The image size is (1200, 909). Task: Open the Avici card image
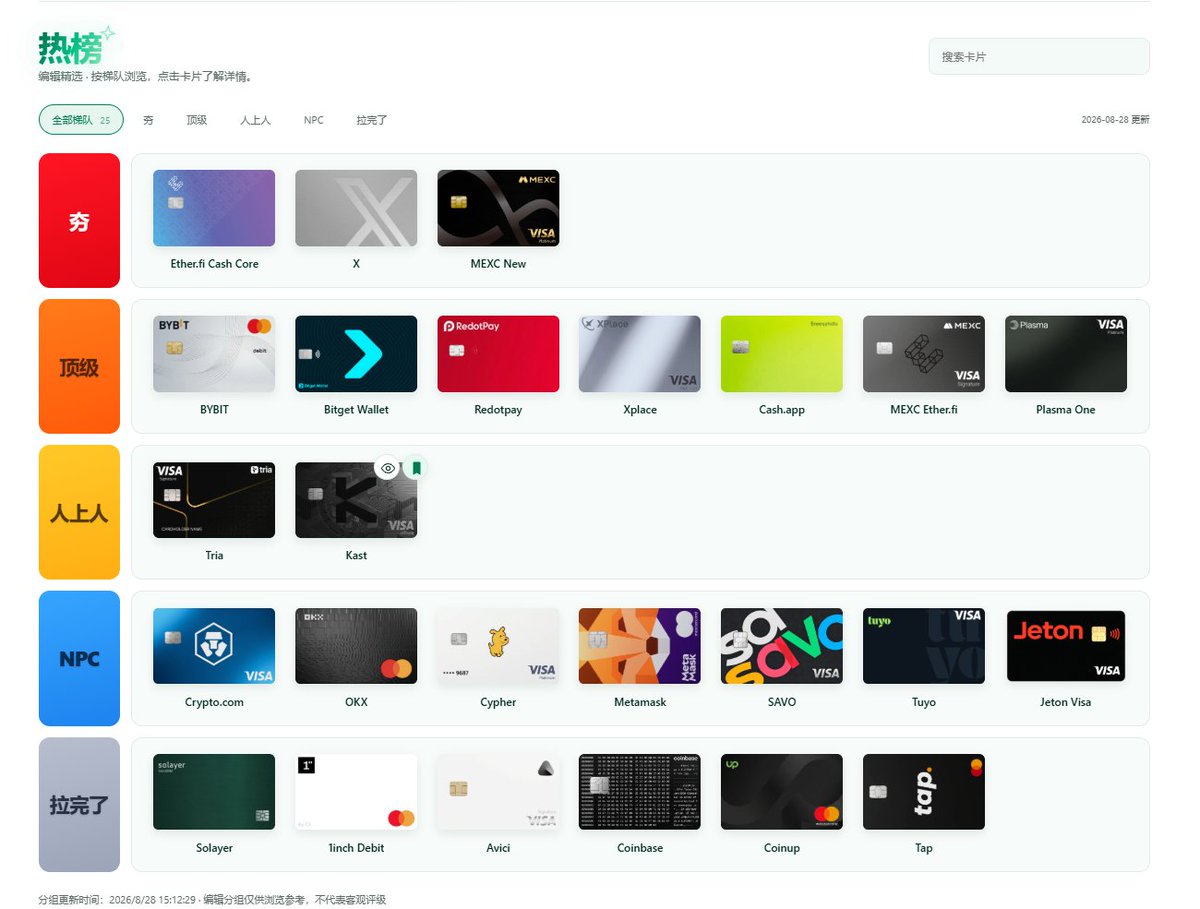tap(498, 792)
